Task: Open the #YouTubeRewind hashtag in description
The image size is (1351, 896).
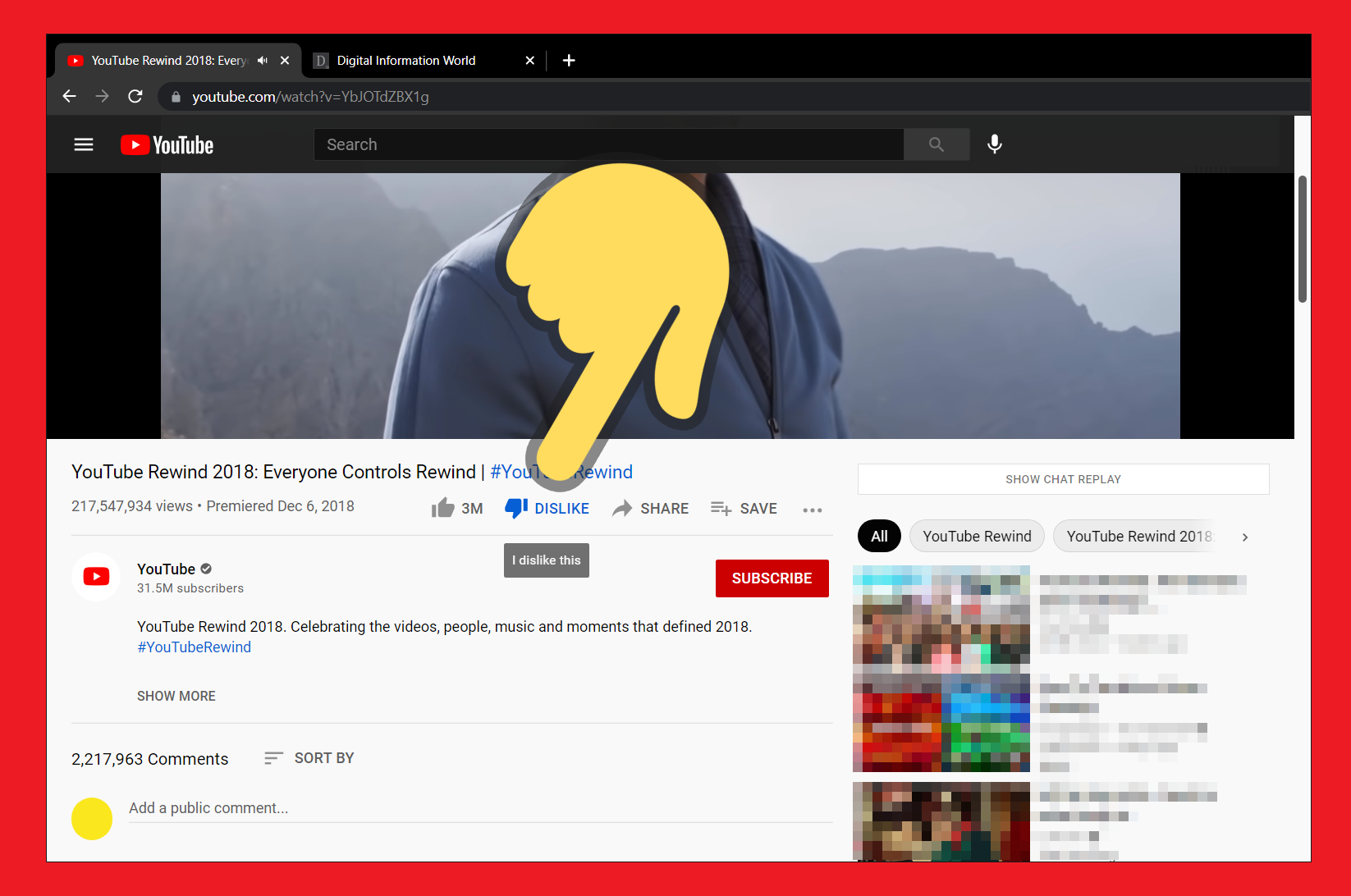Action: [x=195, y=647]
